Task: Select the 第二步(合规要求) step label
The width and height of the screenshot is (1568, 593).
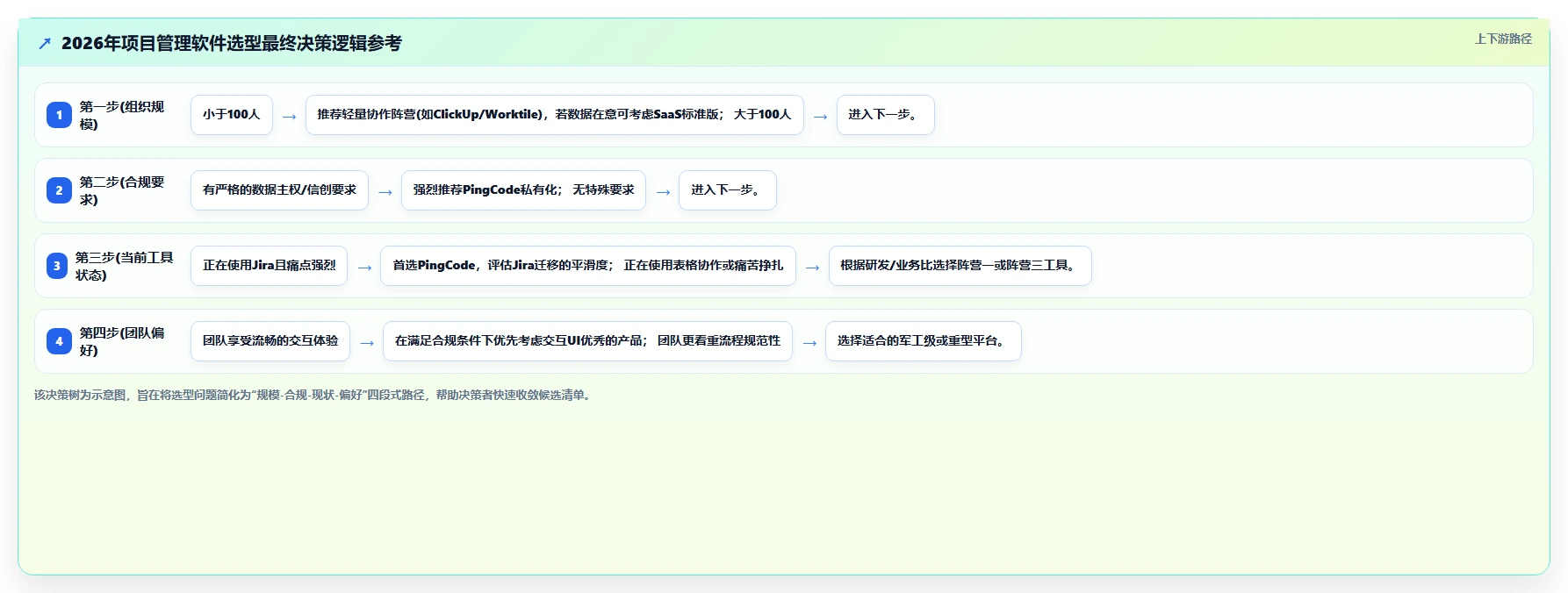Action: [x=123, y=190]
